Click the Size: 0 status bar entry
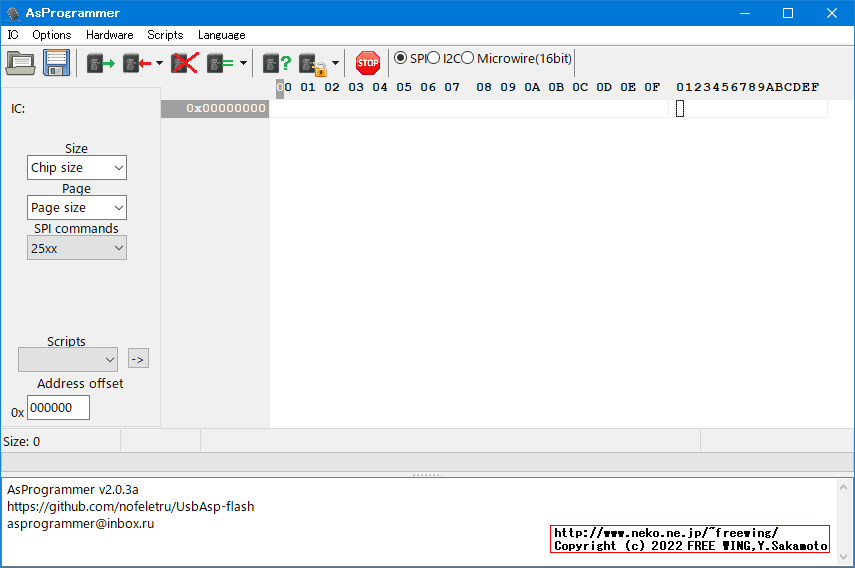 coord(22,442)
